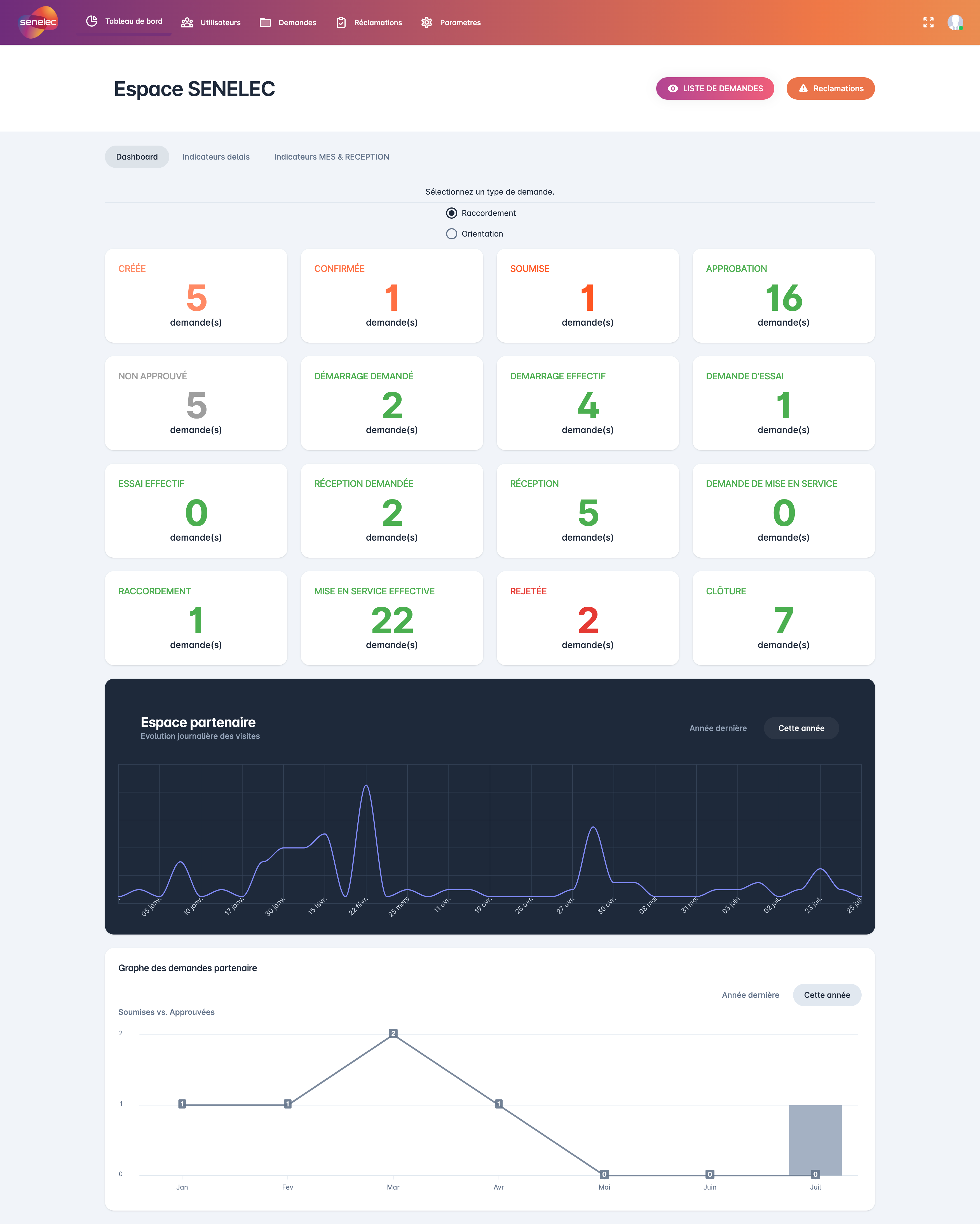Click the Jan data point labeled 1
The image size is (980, 1224).
[x=182, y=1104]
